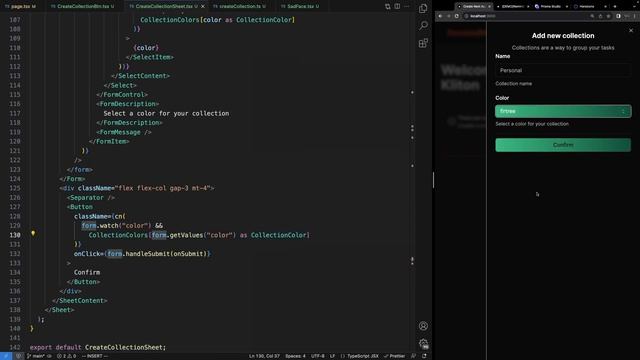Image resolution: width=640 pixels, height=360 pixels.
Task: Close the Create Next App browser tab
Action: [x=489, y=7]
